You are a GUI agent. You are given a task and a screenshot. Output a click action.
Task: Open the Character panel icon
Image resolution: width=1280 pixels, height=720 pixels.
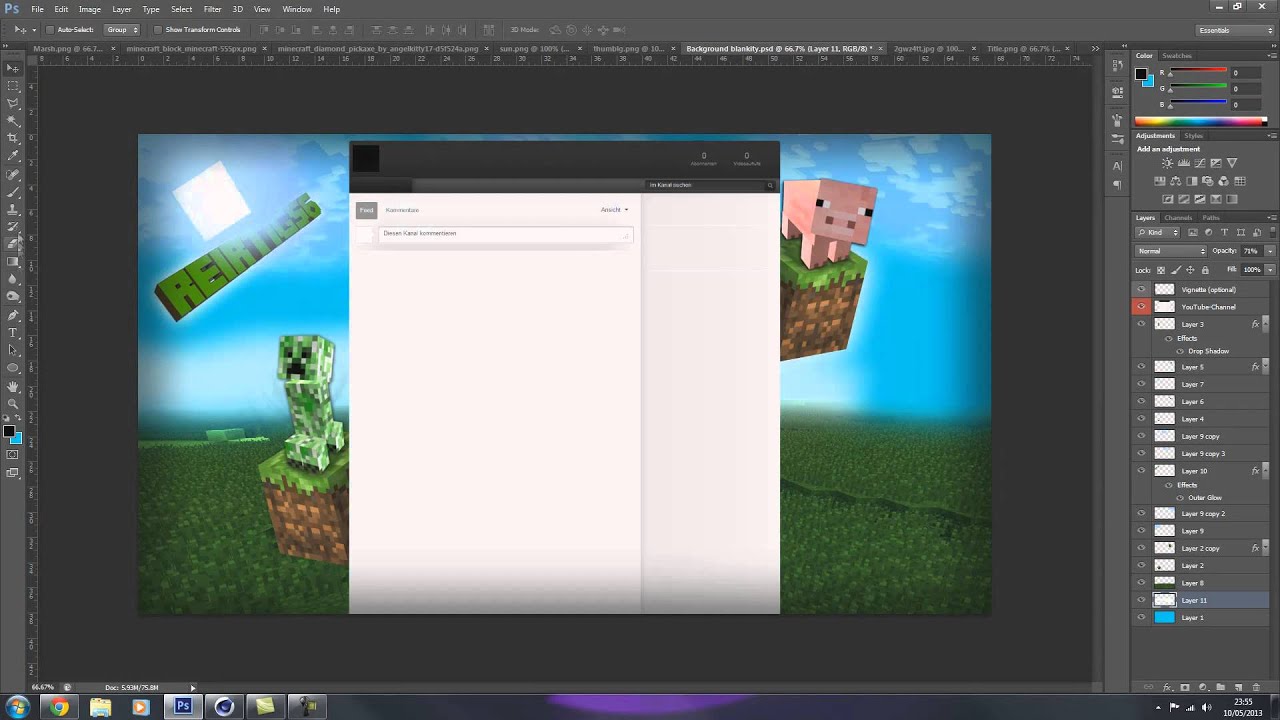coord(1117,165)
